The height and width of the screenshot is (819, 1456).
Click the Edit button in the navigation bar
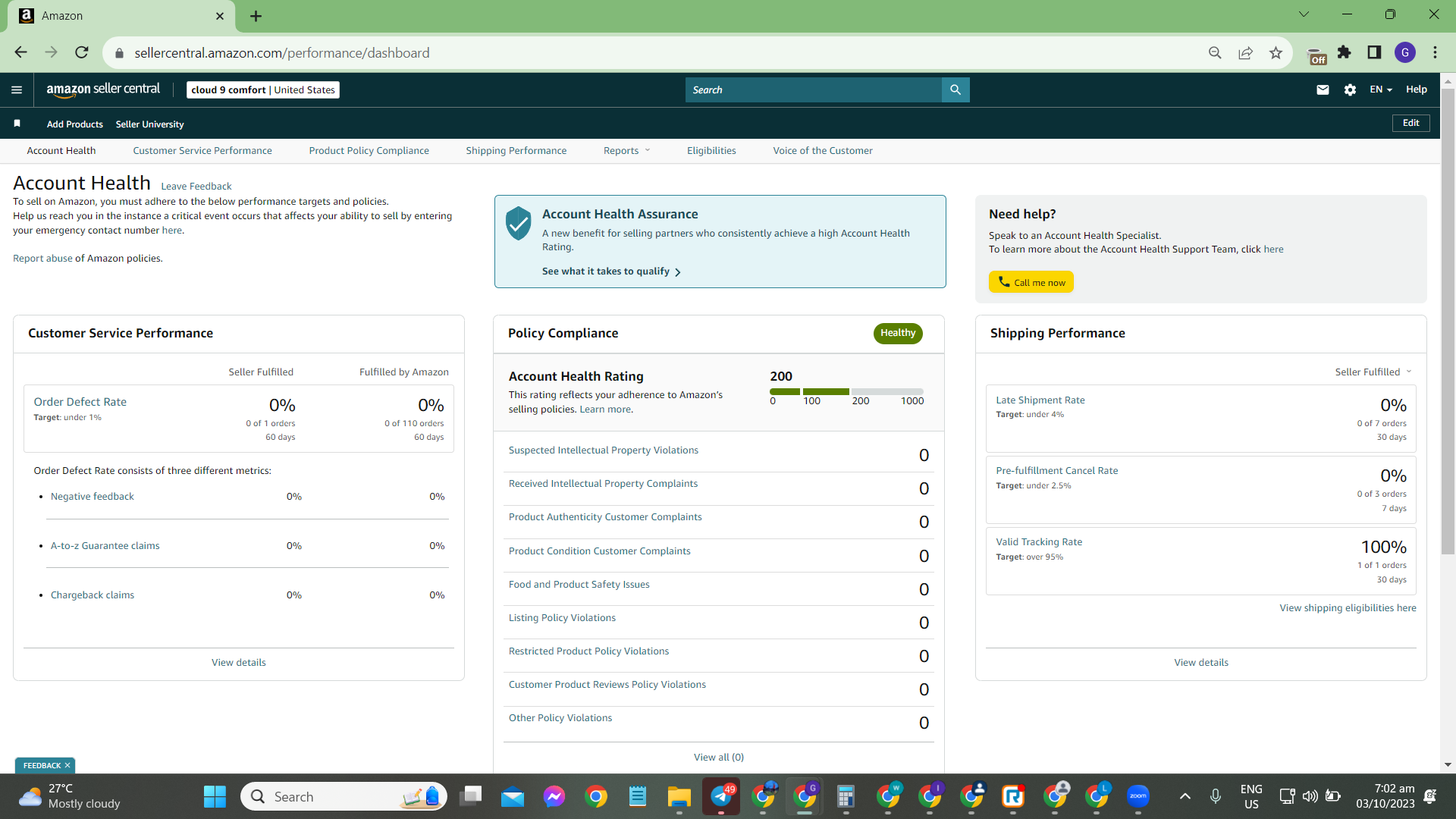(x=1410, y=123)
